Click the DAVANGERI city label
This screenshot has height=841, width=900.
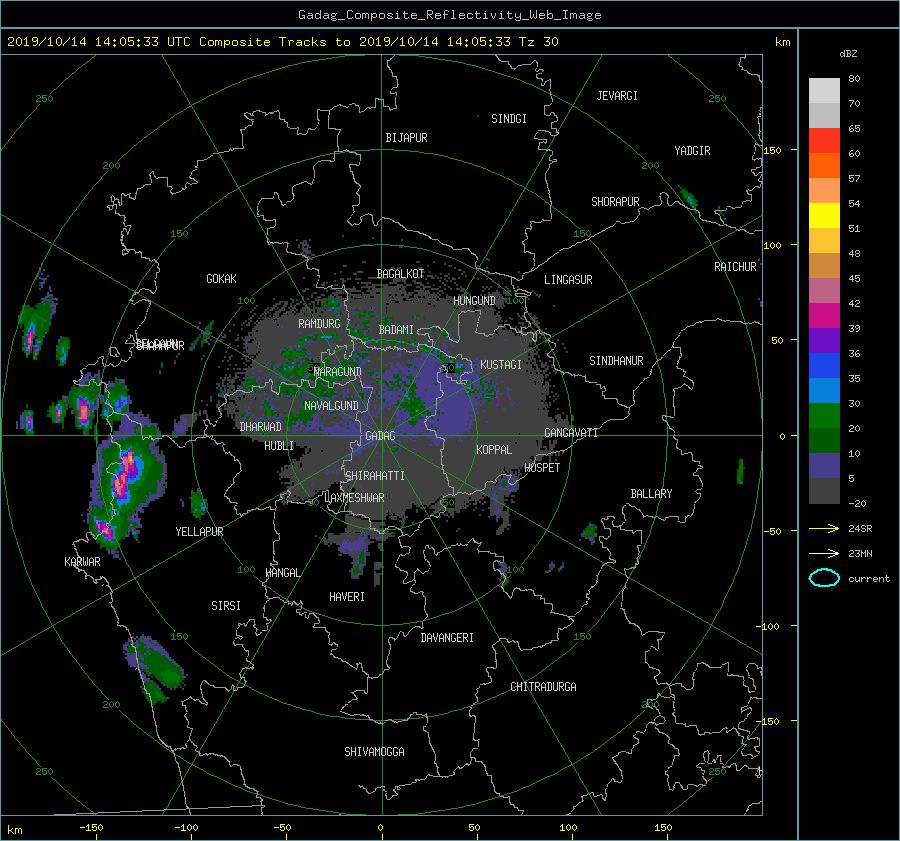pos(447,638)
